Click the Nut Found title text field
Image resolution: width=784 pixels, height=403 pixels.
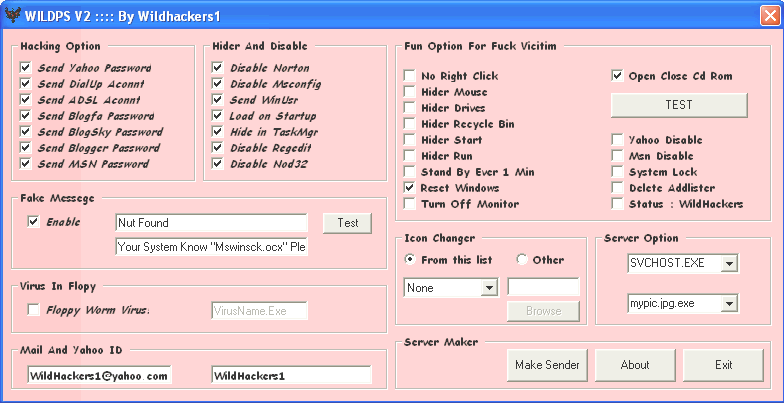click(x=212, y=222)
